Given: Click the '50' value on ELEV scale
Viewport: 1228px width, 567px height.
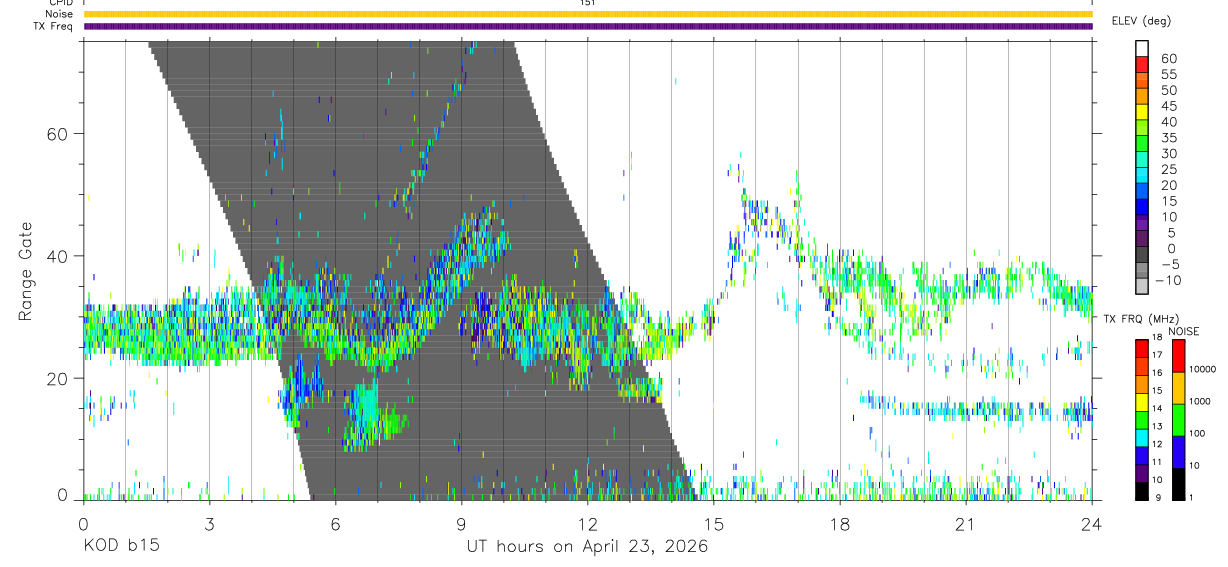Looking at the screenshot, I should click(1169, 91).
